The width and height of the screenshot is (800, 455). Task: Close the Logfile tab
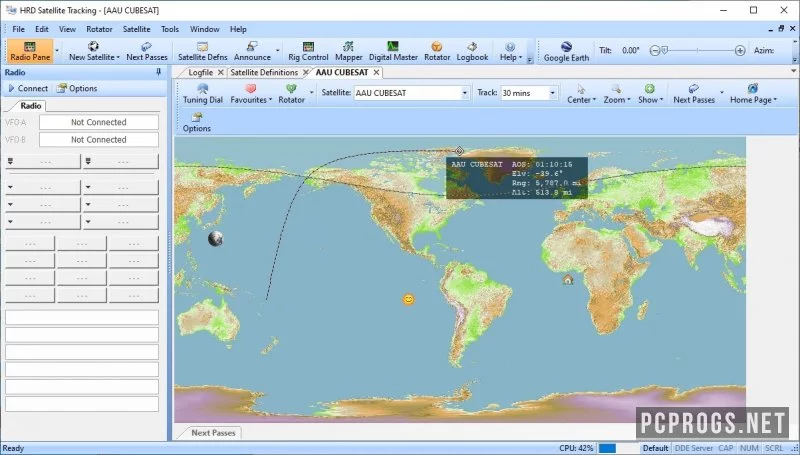[220, 72]
